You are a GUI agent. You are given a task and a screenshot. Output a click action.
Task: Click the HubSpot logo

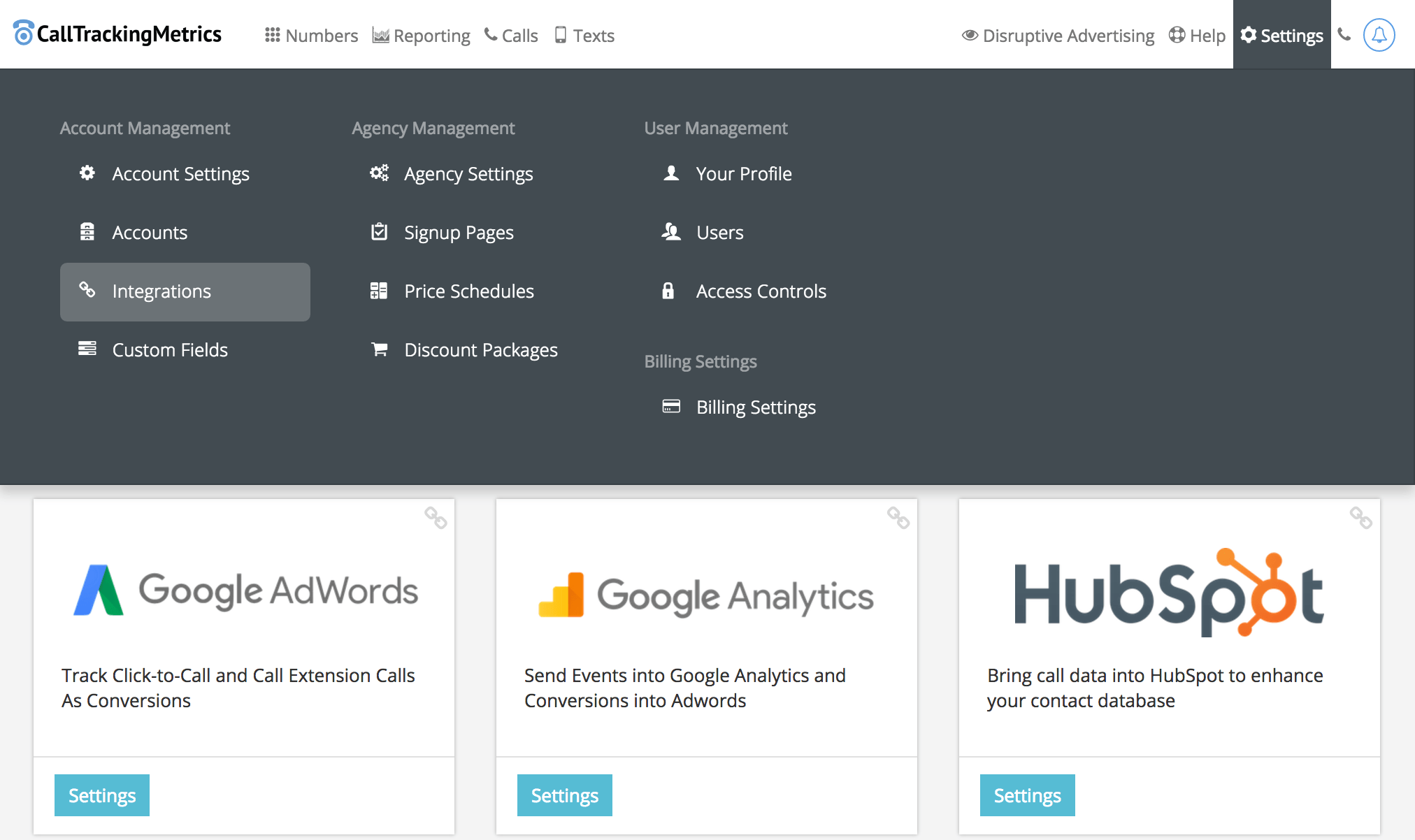point(1169,593)
